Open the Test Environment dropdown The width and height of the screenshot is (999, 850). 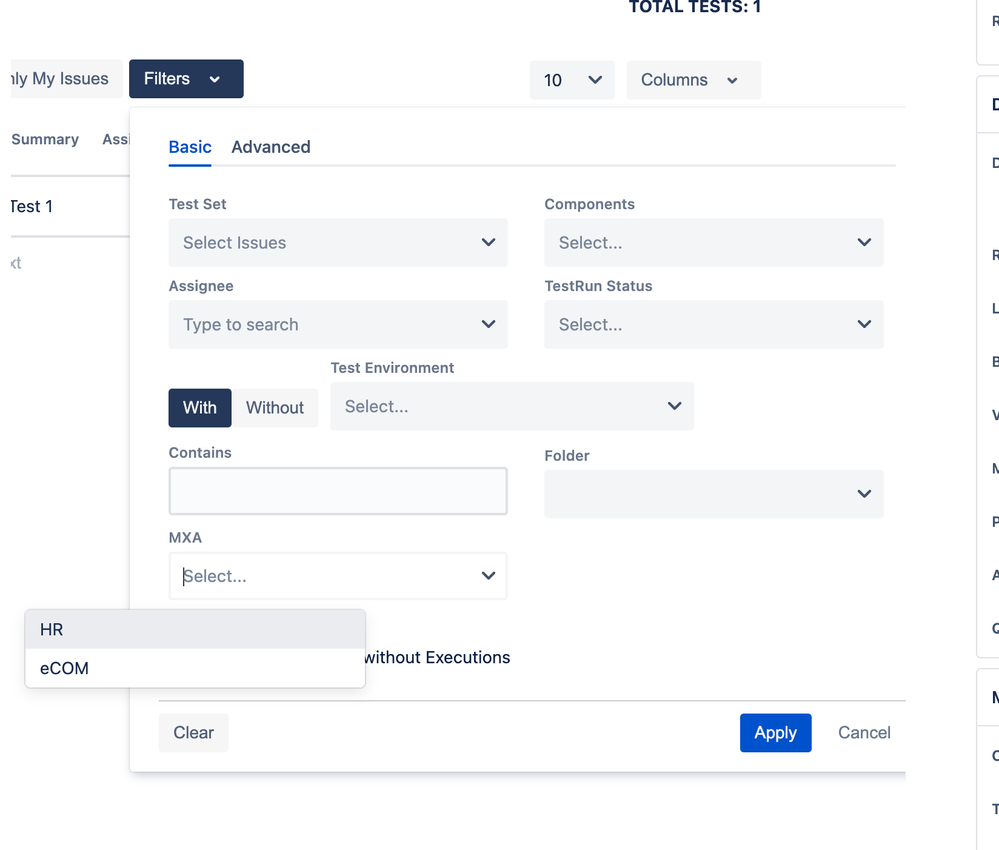point(512,407)
